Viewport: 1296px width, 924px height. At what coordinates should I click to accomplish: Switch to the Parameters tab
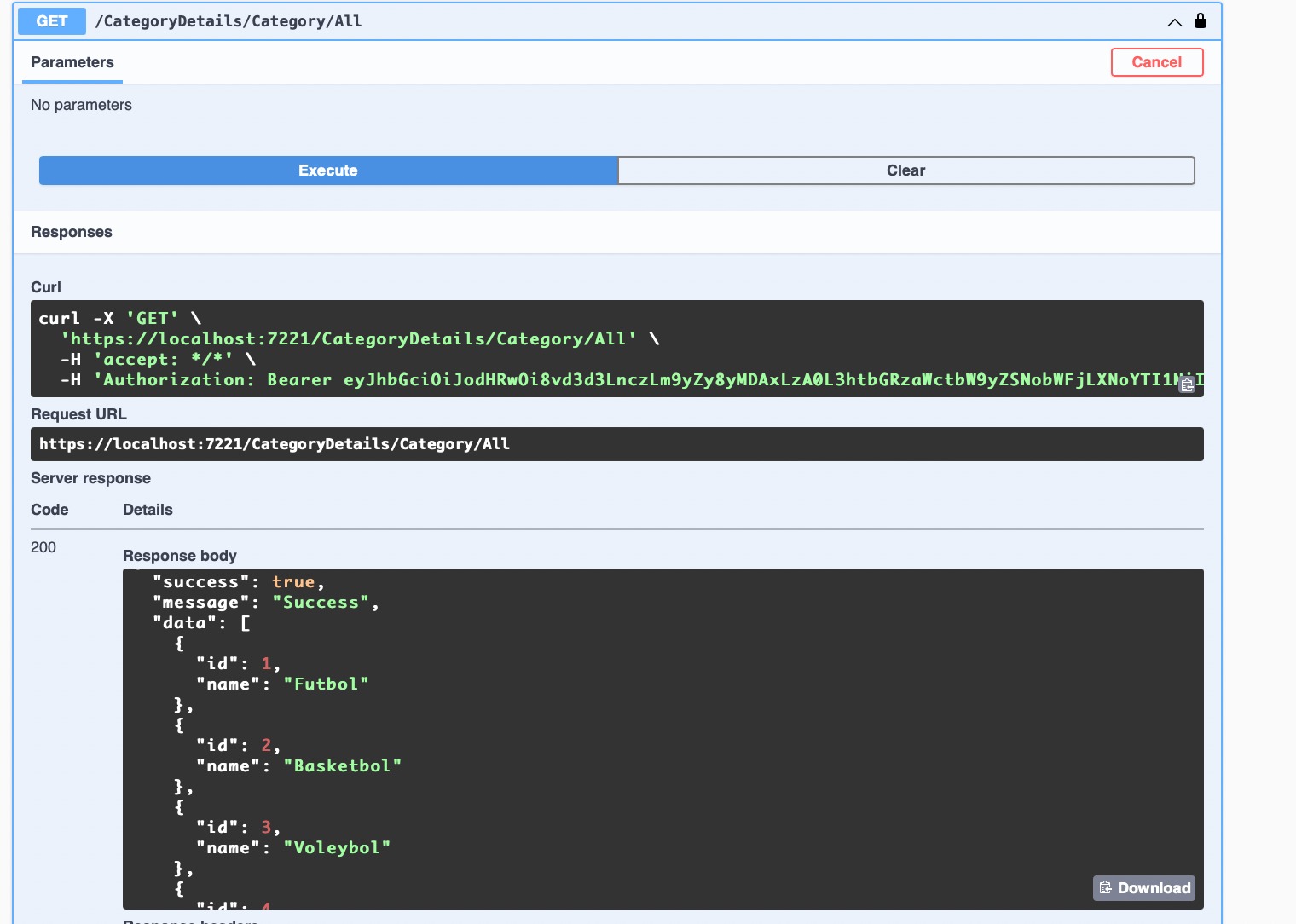[x=72, y=62]
